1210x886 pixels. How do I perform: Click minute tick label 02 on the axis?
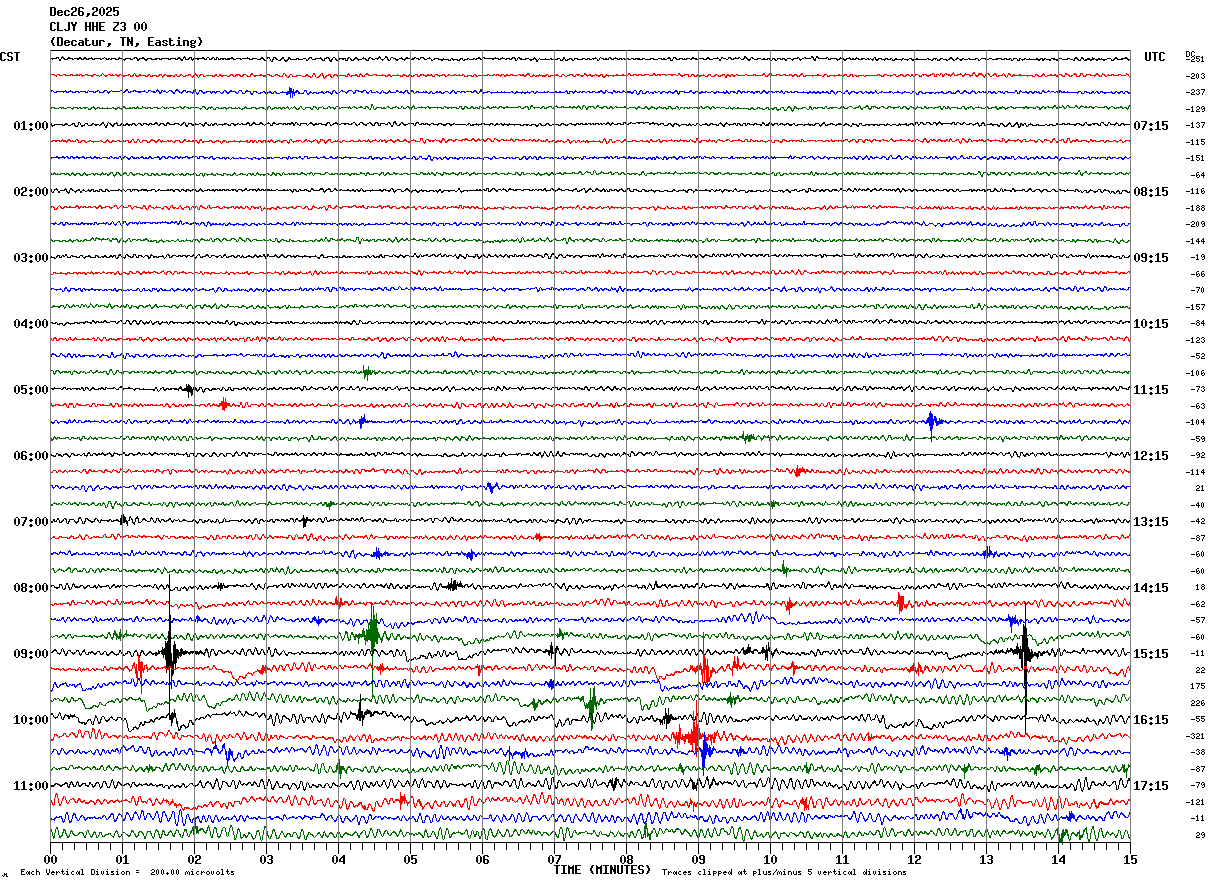point(194,859)
